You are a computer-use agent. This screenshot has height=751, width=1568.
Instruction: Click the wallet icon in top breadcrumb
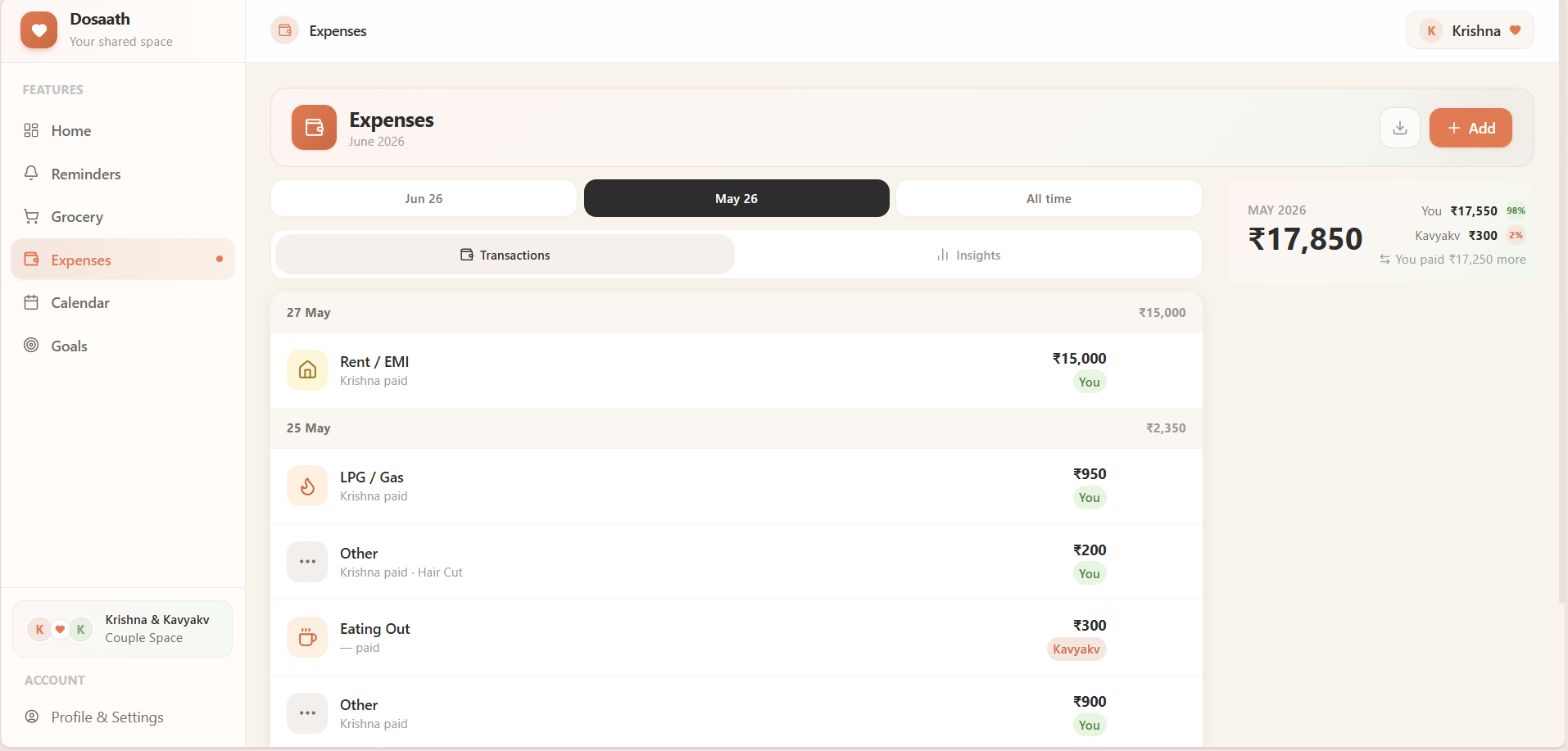click(x=284, y=30)
